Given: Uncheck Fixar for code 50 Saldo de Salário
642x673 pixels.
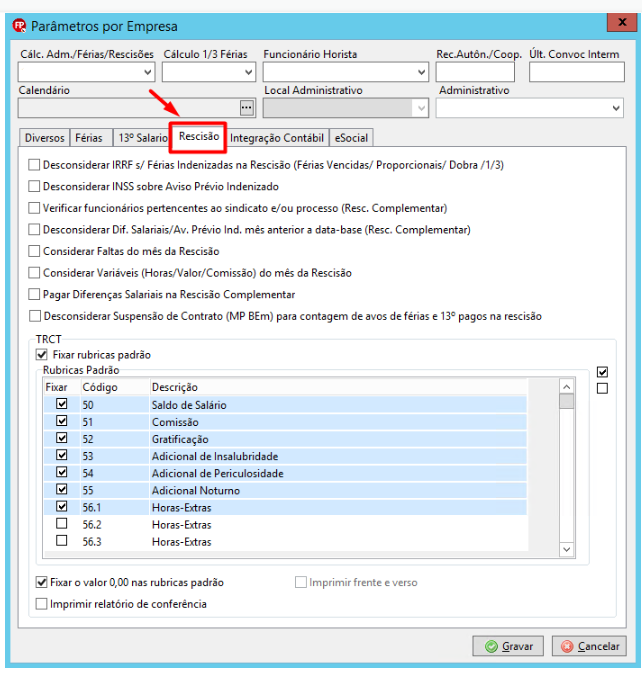Looking at the screenshot, I should click(62, 404).
